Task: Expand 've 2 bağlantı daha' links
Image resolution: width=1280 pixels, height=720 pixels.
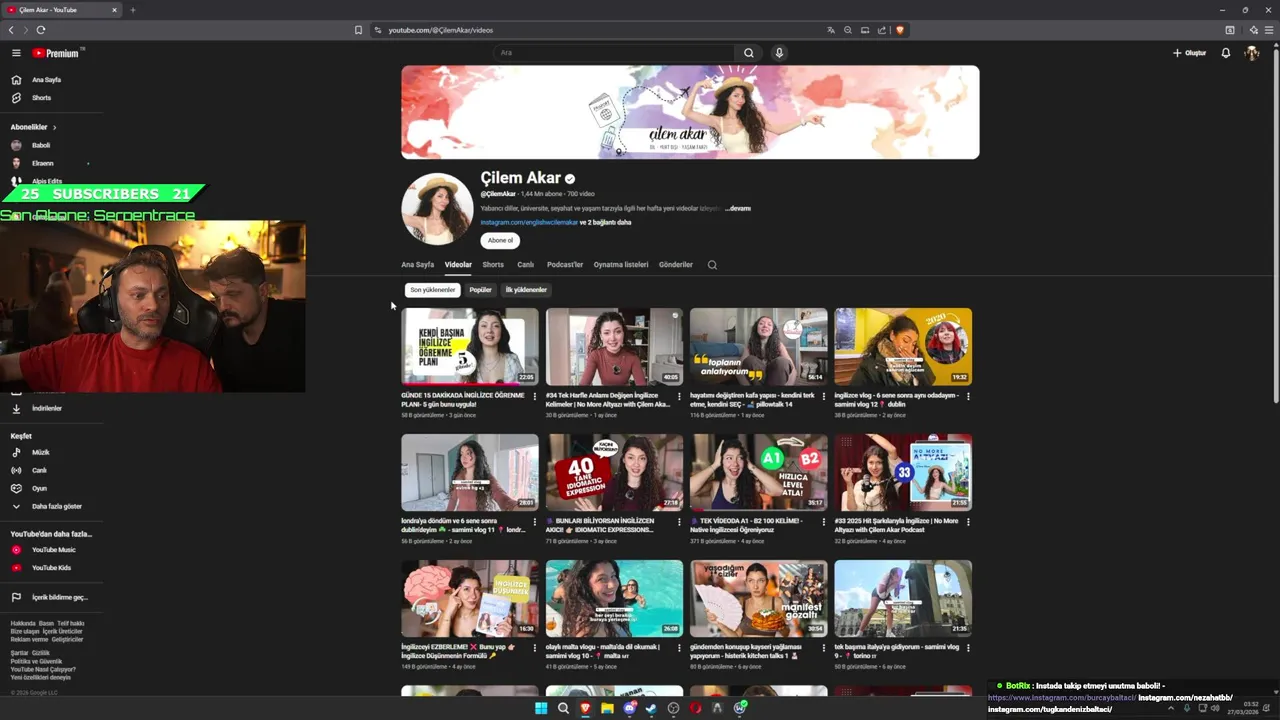Action: (605, 222)
